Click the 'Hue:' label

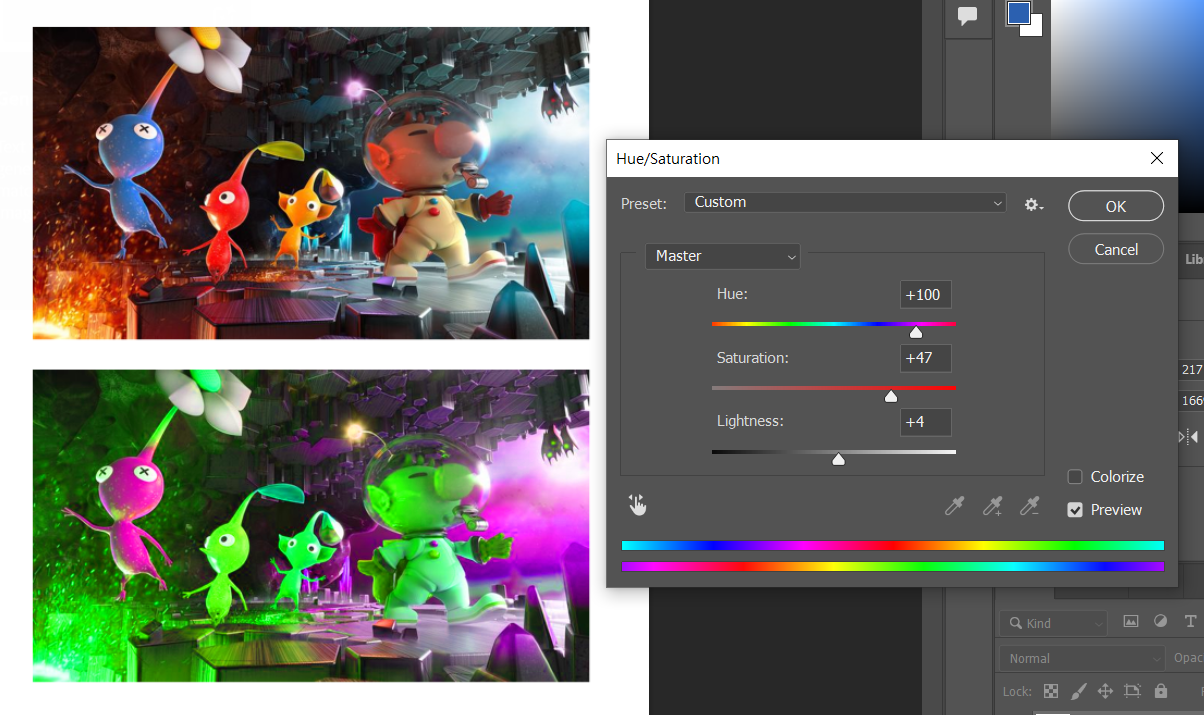coord(732,294)
